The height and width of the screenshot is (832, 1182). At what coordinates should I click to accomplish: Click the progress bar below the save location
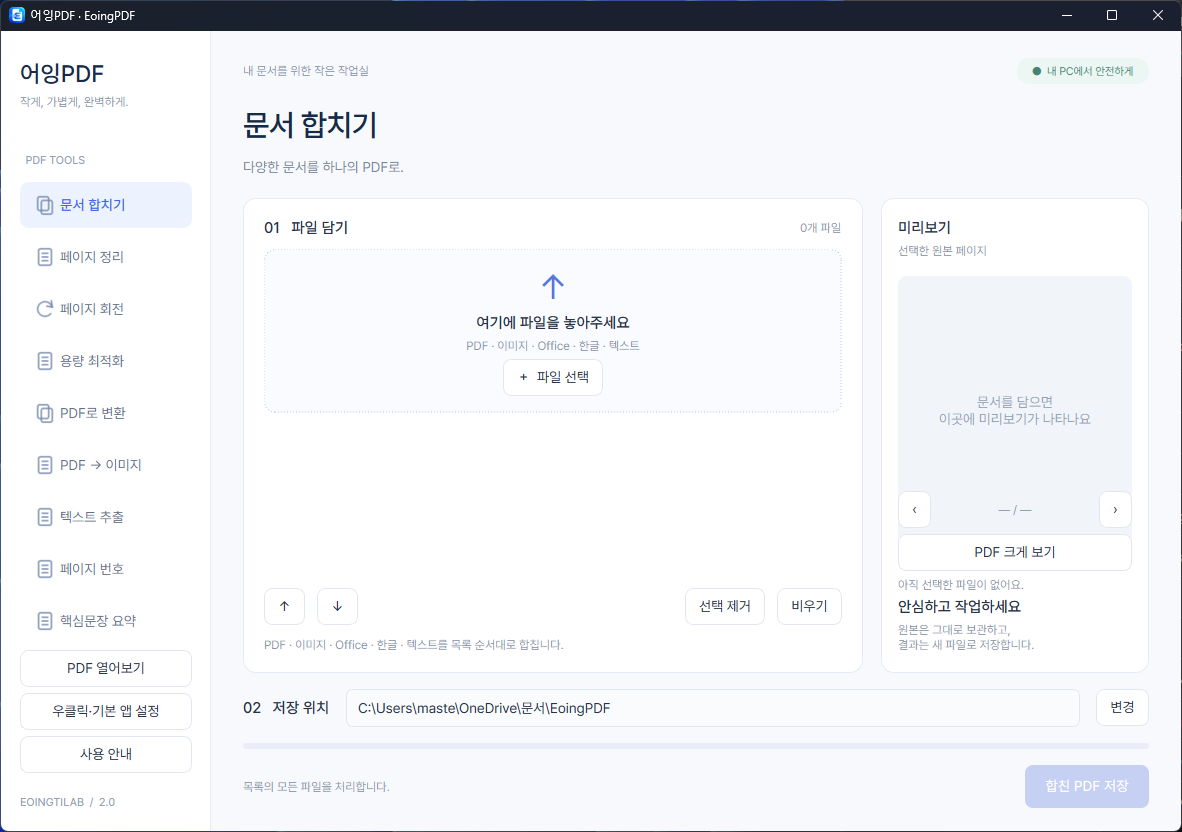[x=695, y=746]
